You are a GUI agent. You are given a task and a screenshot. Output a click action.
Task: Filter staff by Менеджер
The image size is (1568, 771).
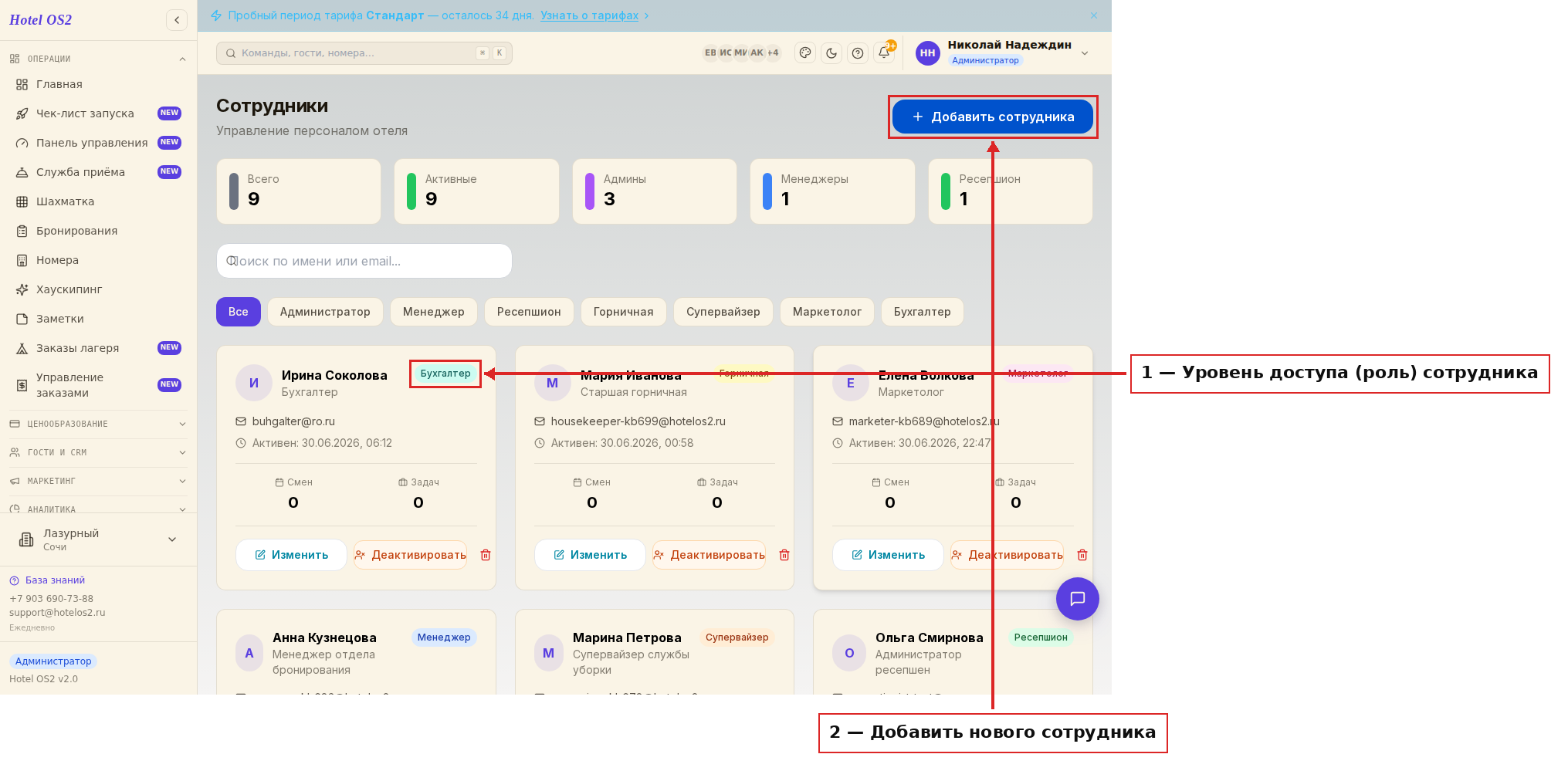434,312
